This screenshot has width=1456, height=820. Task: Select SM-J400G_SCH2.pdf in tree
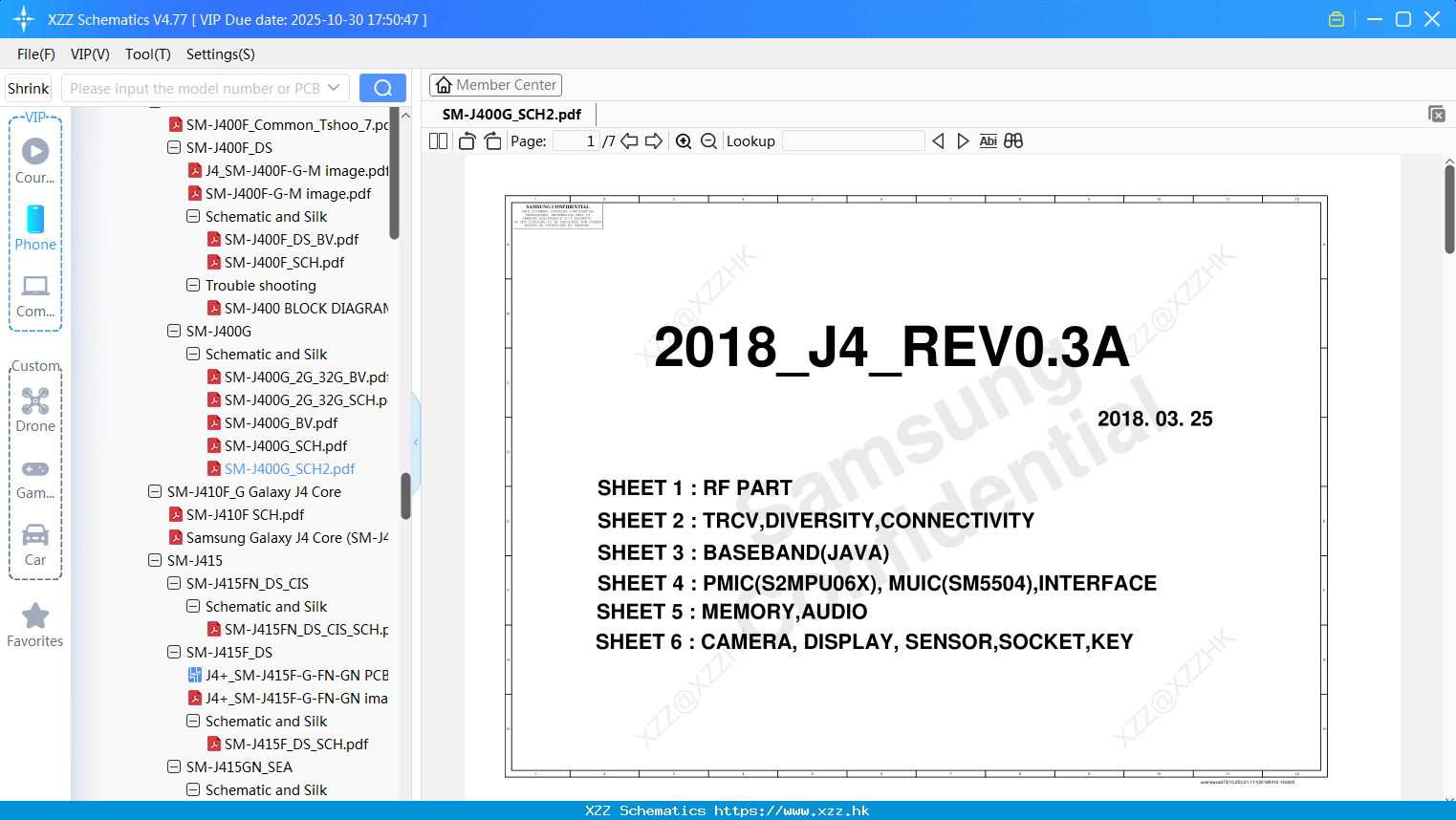(290, 468)
